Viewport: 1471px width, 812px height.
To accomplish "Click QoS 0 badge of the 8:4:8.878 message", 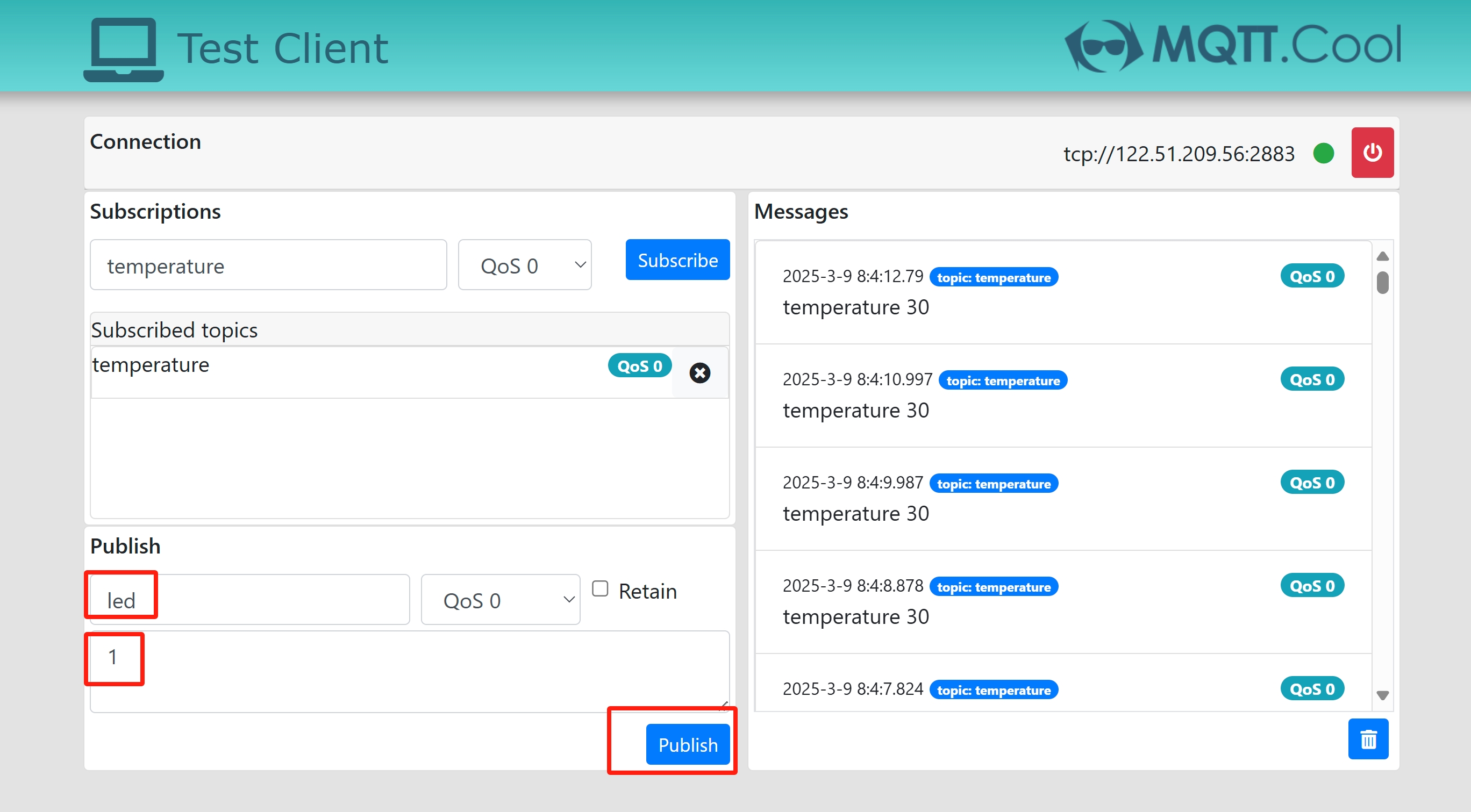I will (x=1312, y=586).
